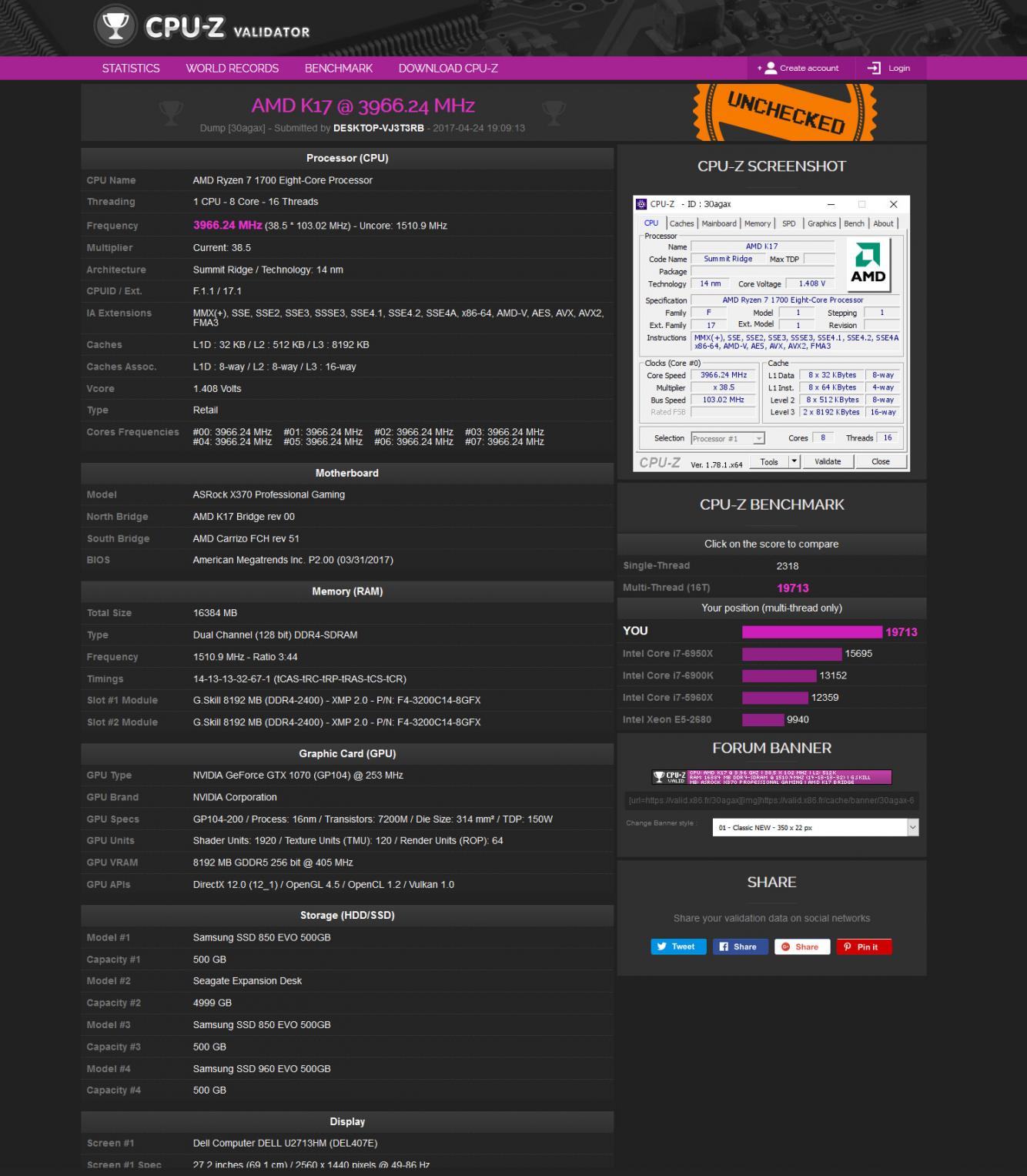
Task: Click the AMD Ryzen 7 1700 CPU name value
Action: point(283,180)
